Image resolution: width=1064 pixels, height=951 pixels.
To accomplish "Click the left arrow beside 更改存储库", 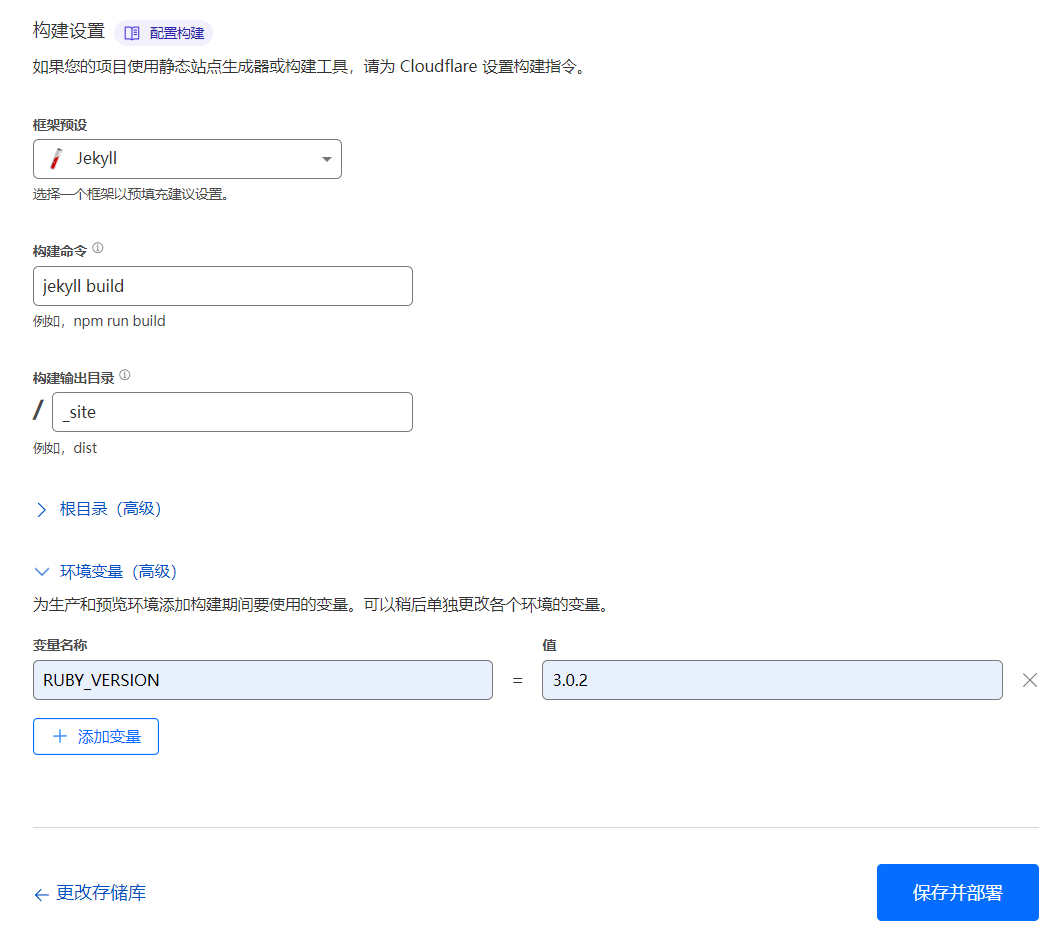I will click(x=41, y=895).
